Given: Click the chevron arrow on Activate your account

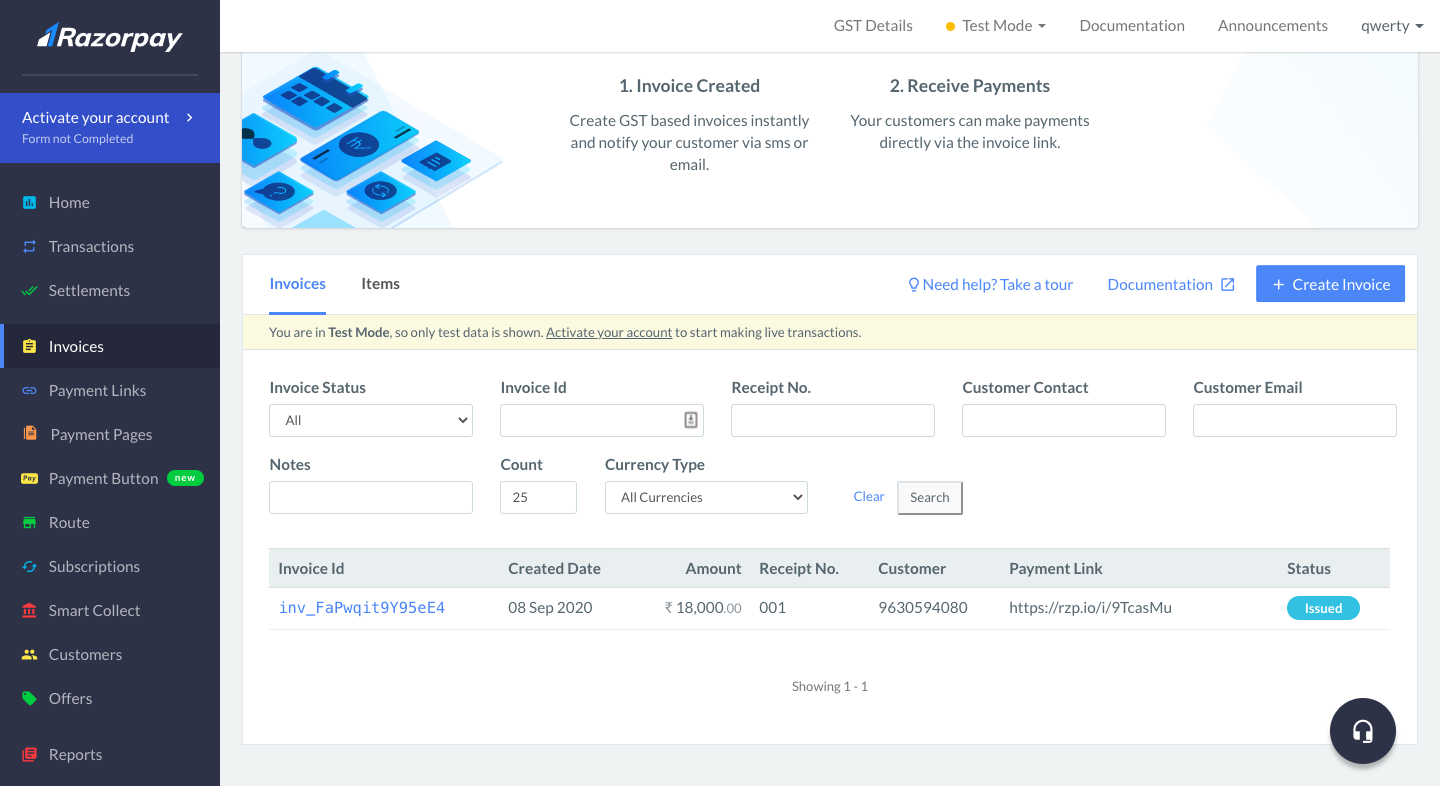Looking at the screenshot, I should point(189,117).
